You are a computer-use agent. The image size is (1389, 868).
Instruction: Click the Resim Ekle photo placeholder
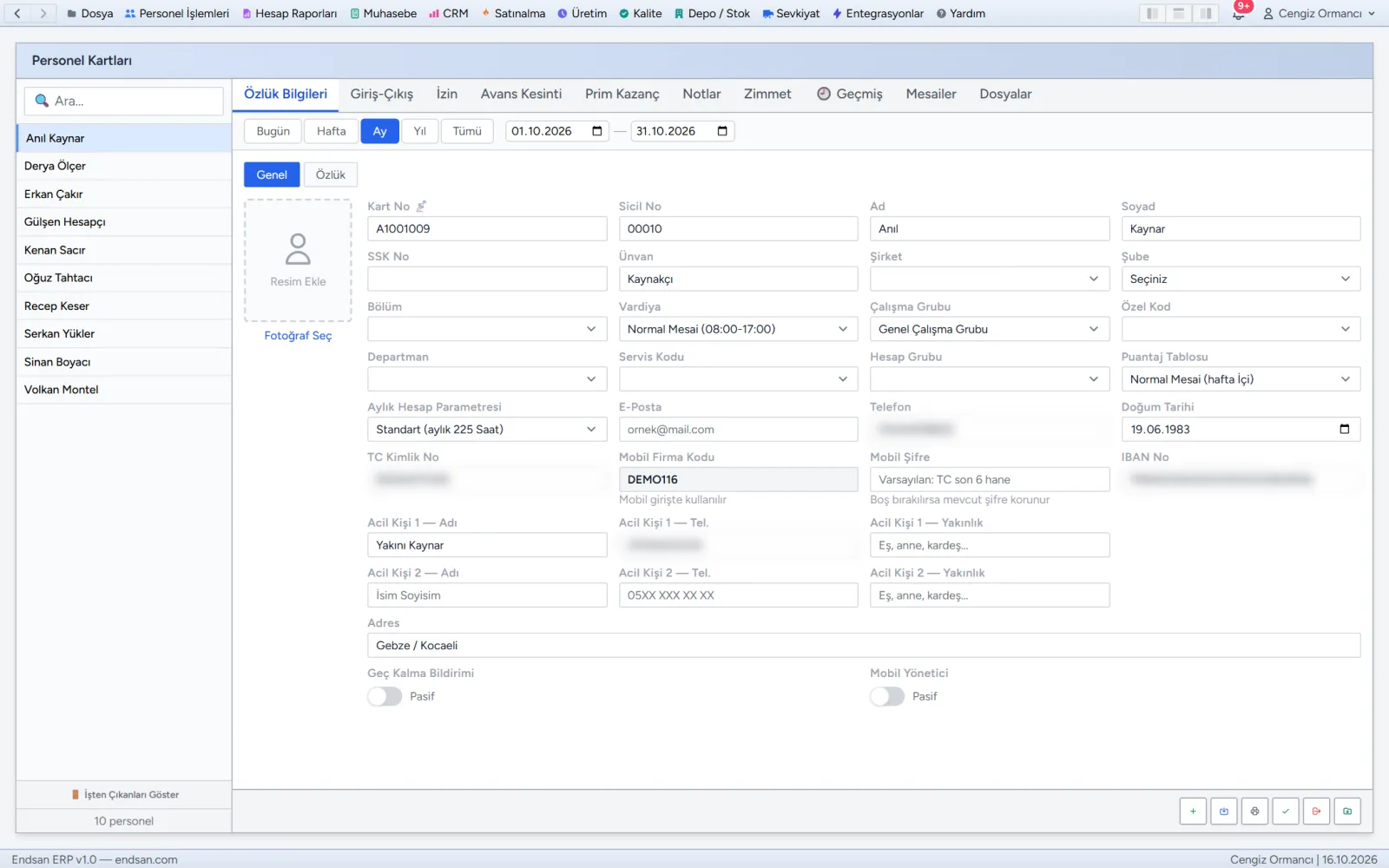coord(298,260)
